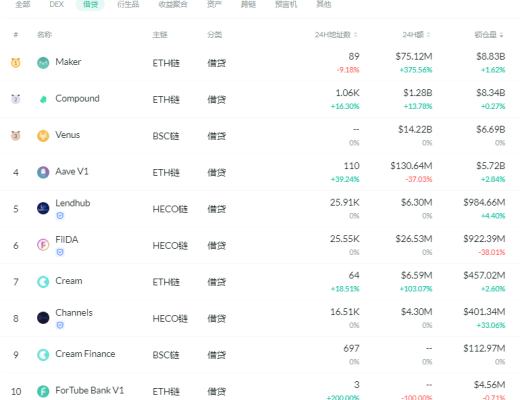Click the Aave V1 logo icon
The image size is (520, 400).
[x=43, y=172]
